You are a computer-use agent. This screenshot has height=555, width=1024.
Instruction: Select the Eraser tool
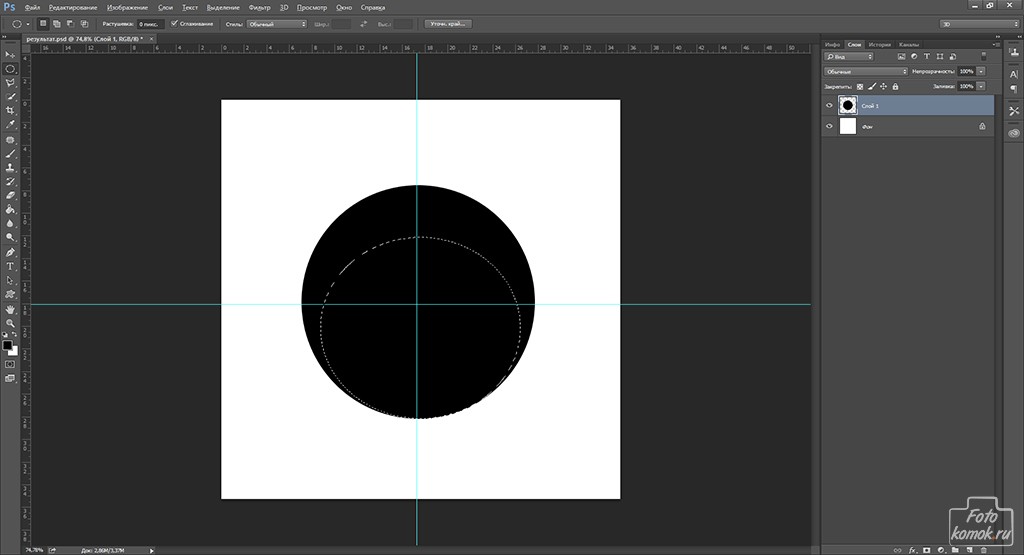click(x=10, y=195)
